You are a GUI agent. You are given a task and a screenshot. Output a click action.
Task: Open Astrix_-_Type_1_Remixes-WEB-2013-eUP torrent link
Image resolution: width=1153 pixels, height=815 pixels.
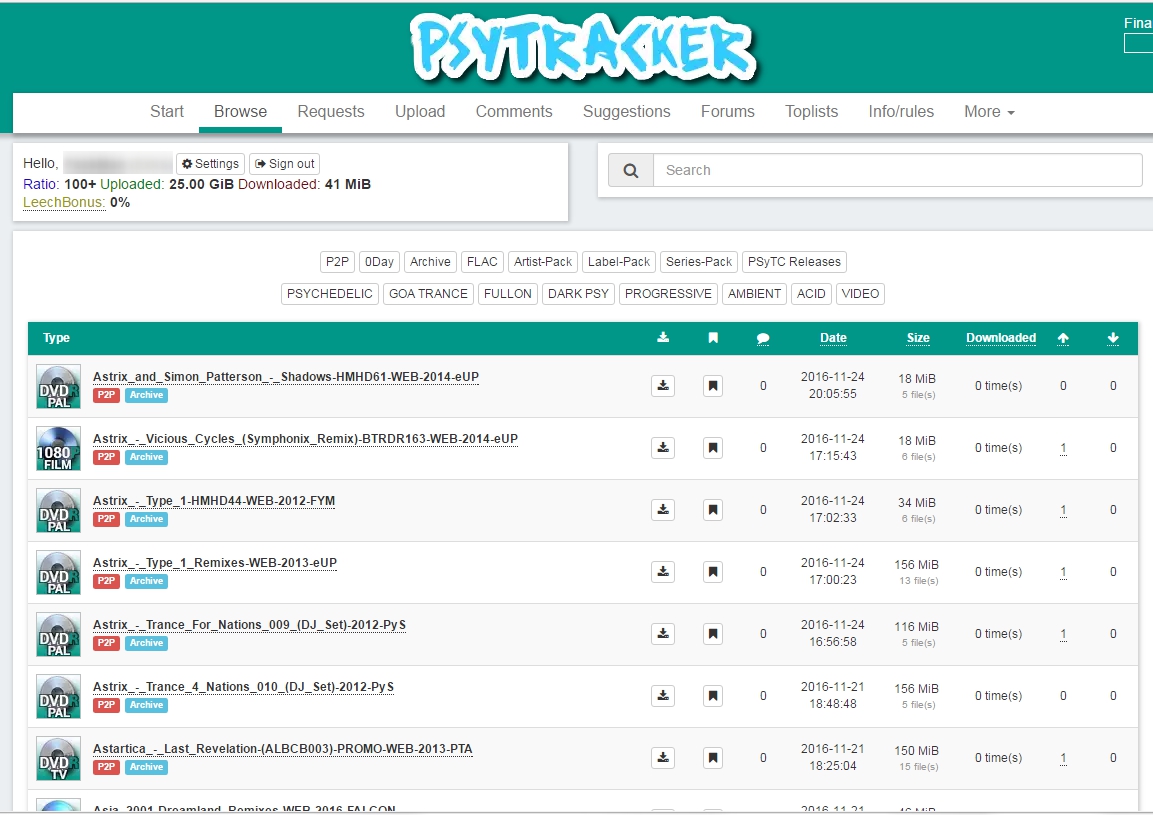(215, 563)
